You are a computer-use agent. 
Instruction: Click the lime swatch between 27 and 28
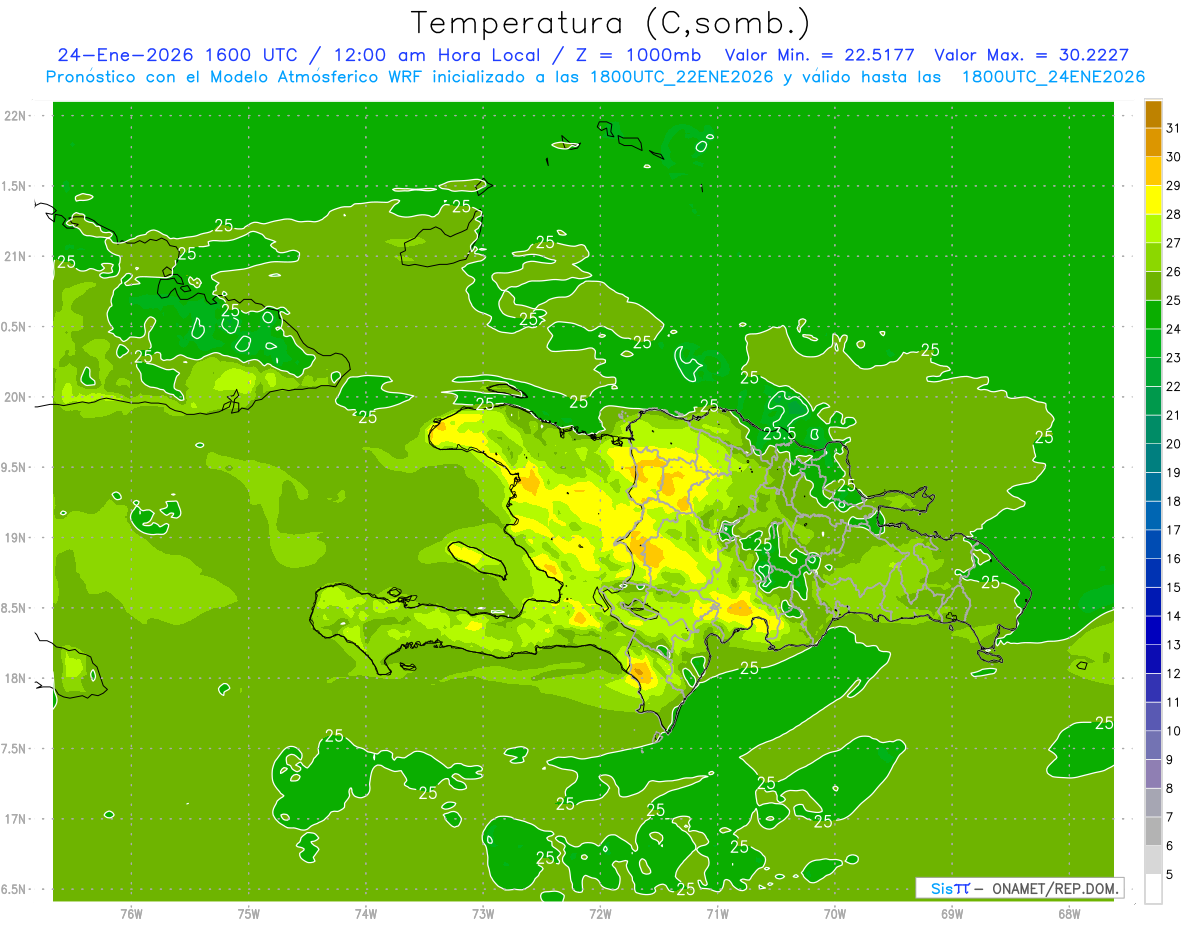point(1153,228)
